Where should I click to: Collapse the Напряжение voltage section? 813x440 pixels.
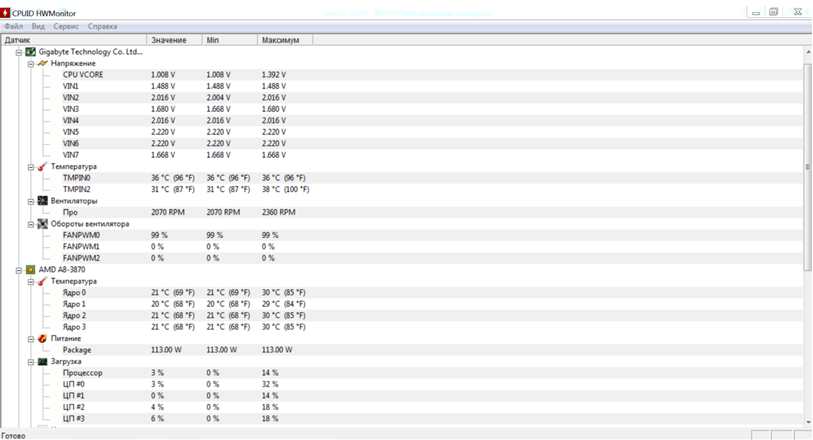pyautogui.click(x=30, y=63)
